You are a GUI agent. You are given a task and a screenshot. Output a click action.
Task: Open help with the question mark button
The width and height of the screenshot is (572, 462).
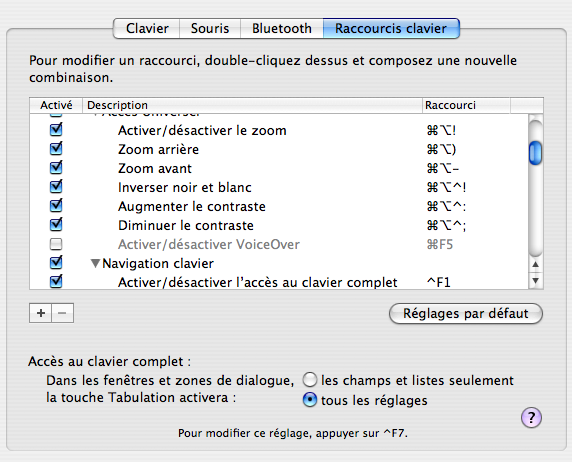(531, 417)
